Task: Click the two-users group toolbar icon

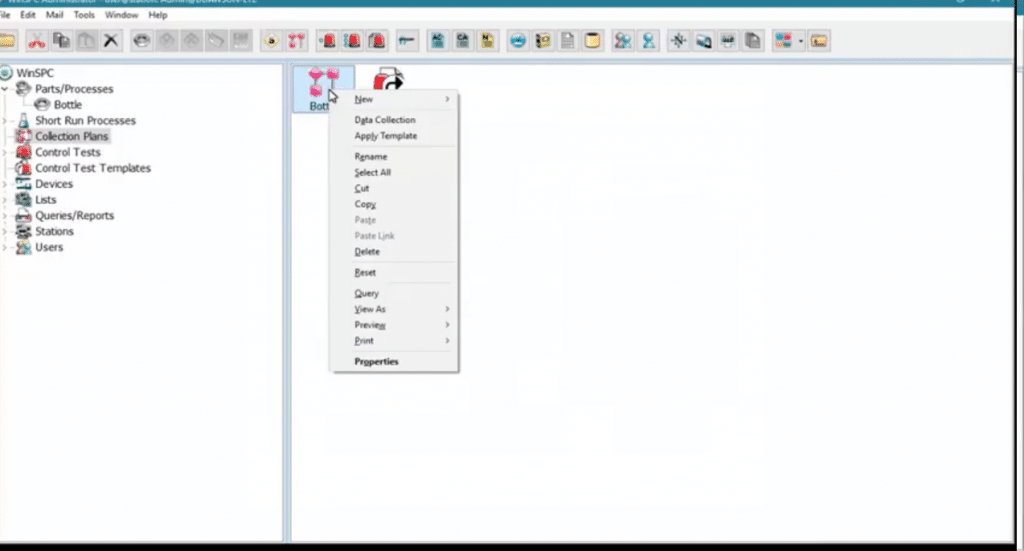Action: pyautogui.click(x=624, y=41)
